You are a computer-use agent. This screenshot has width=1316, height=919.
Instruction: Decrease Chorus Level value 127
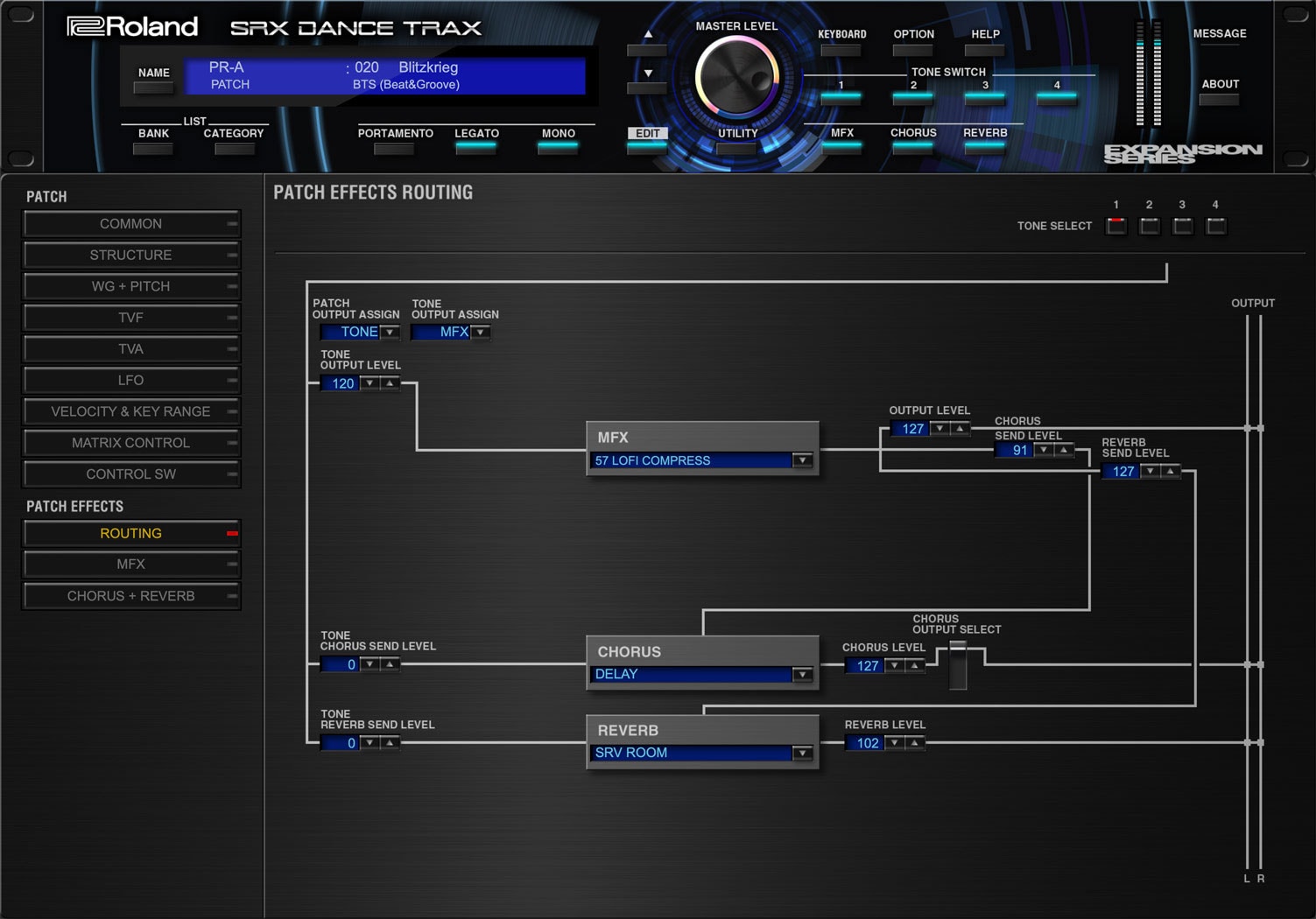point(894,666)
